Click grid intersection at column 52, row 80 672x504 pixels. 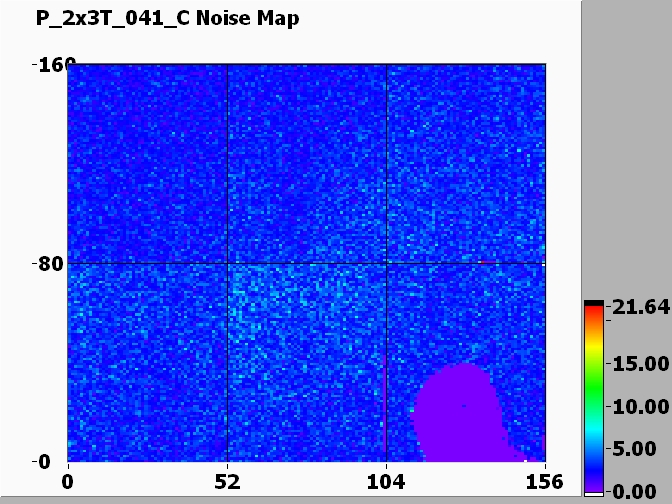pyautogui.click(x=227, y=263)
